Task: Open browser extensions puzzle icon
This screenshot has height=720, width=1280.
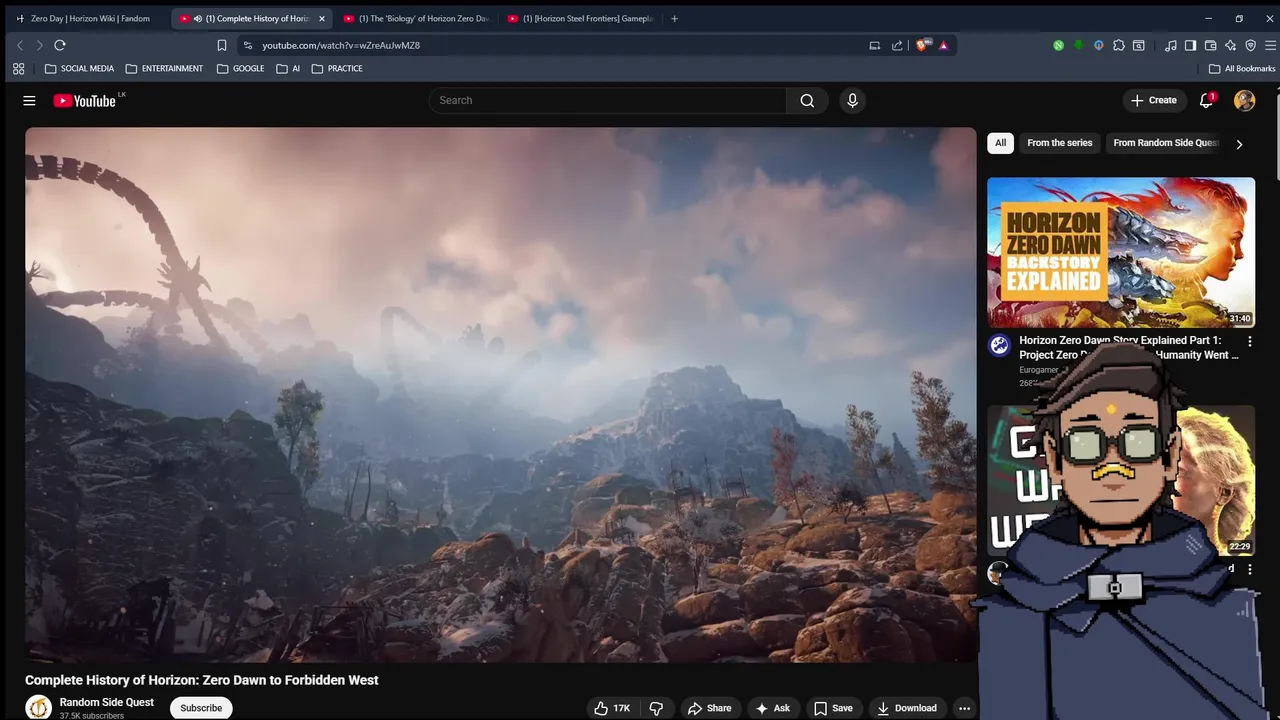Action: (1118, 45)
